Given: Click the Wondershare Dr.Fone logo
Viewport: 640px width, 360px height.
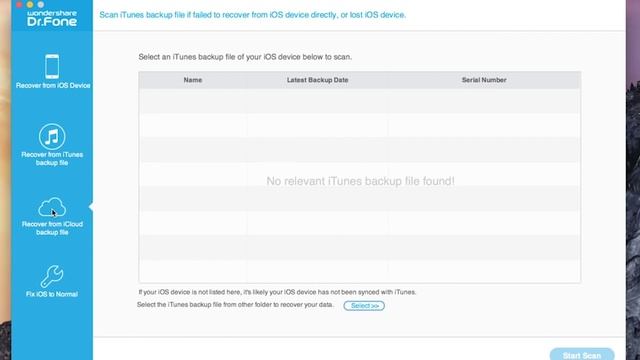Looking at the screenshot, I should click(x=52, y=18).
